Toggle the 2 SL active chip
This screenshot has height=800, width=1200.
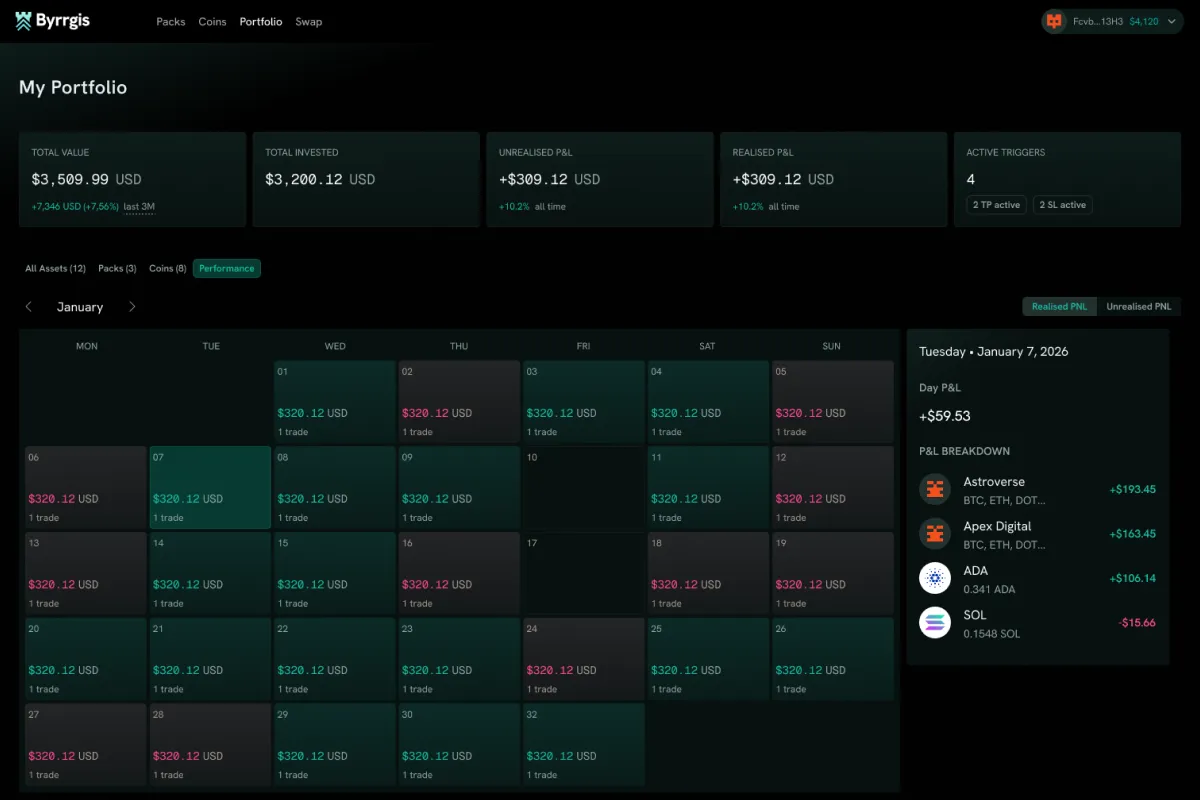pyautogui.click(x=1063, y=205)
